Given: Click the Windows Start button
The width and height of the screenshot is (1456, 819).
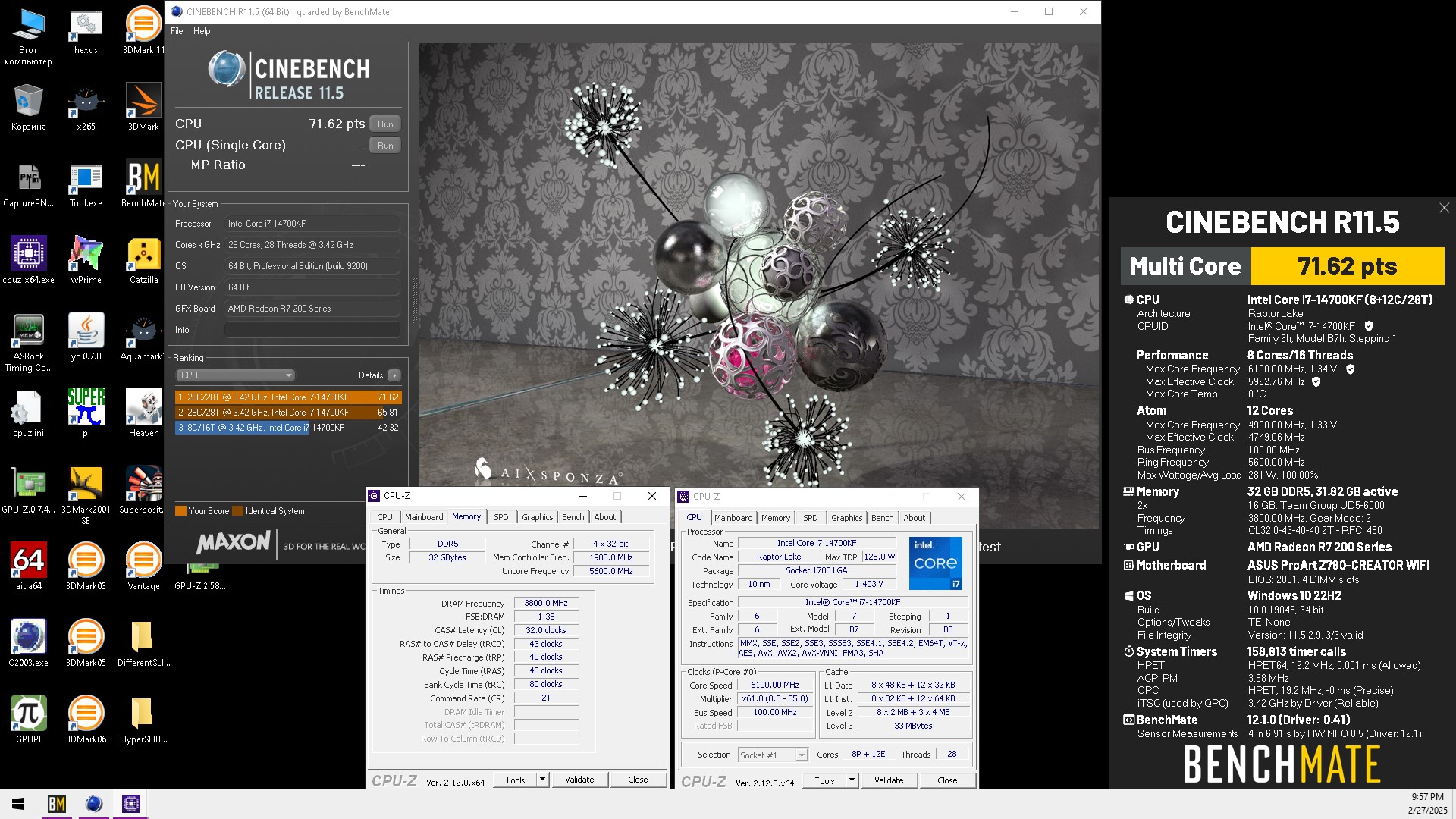Looking at the screenshot, I should pos(18,804).
